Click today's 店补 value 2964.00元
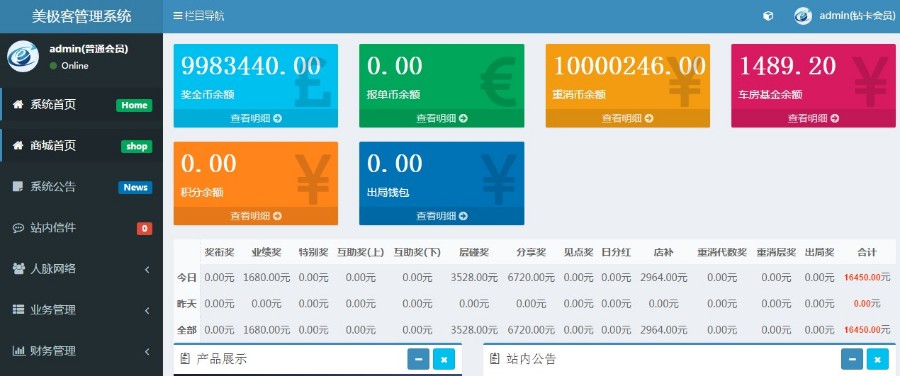The image size is (900, 376). click(664, 278)
